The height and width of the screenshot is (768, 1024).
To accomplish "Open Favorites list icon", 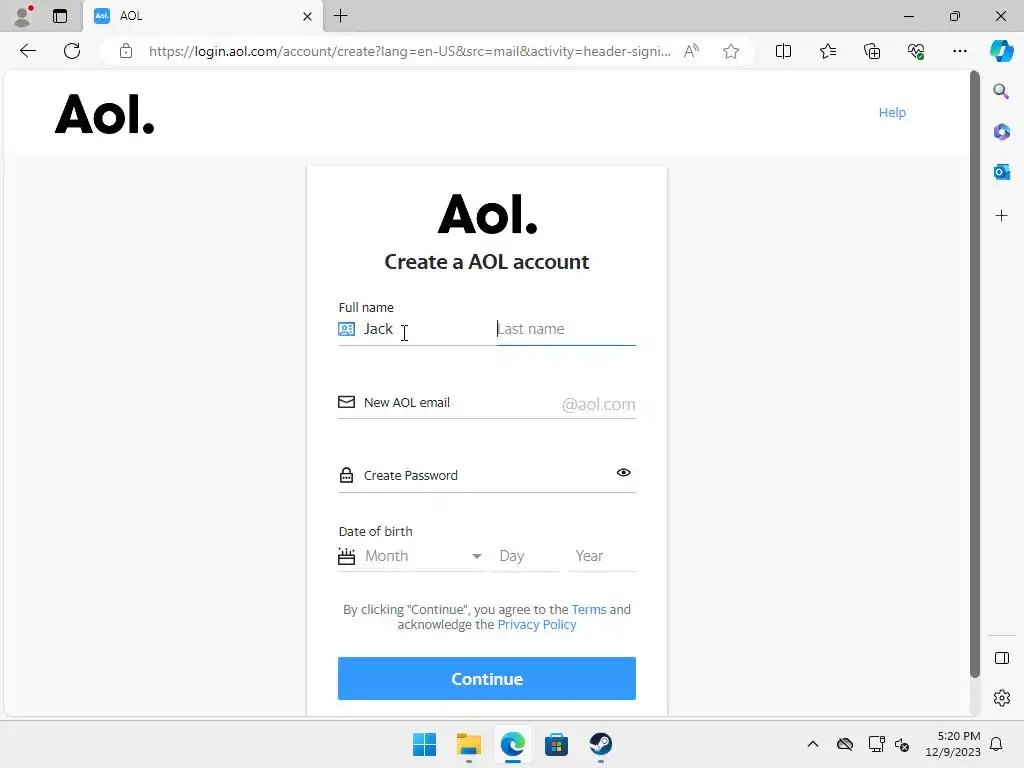I will [827, 51].
